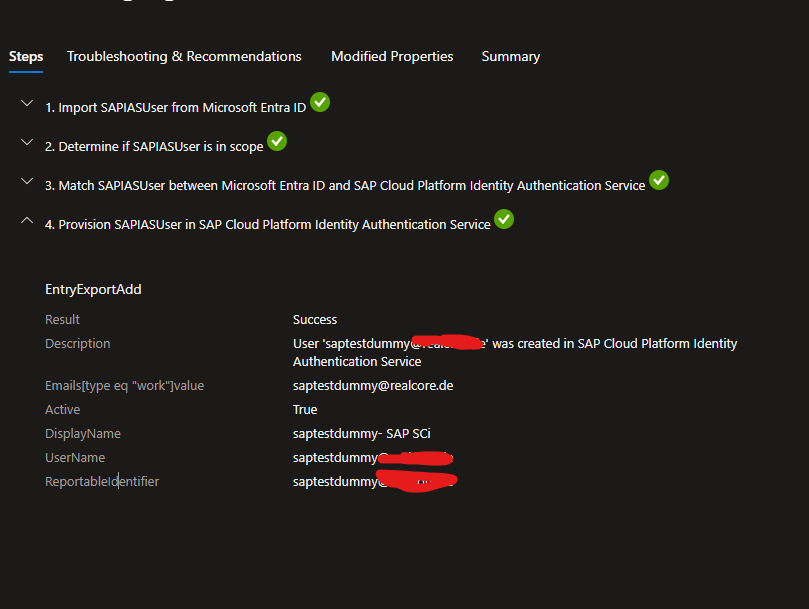Click the saptestdummy@realcore.de email value
The image size is (809, 609).
(x=373, y=386)
